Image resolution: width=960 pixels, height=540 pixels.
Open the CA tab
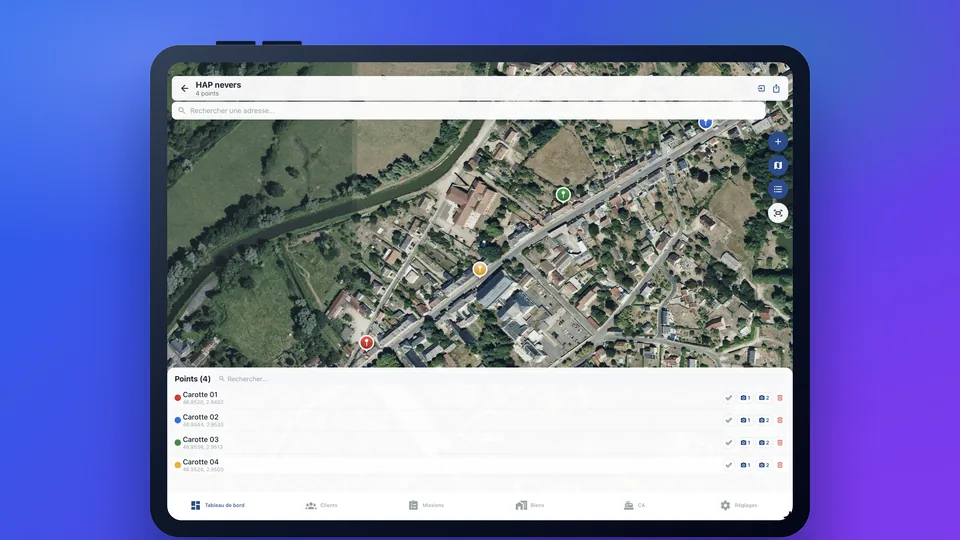634,506
